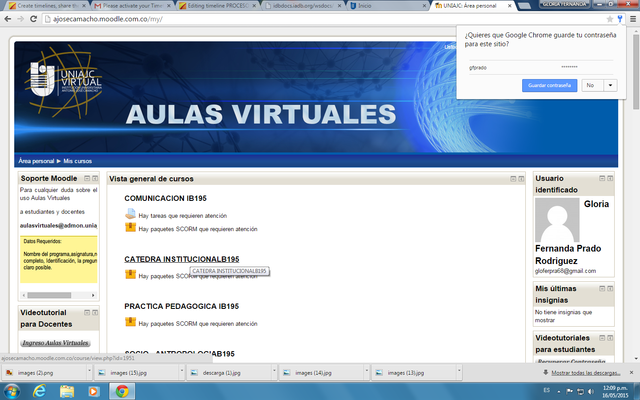Go back with the browser back arrow
Screen dimensions: 640x400
[8, 19]
